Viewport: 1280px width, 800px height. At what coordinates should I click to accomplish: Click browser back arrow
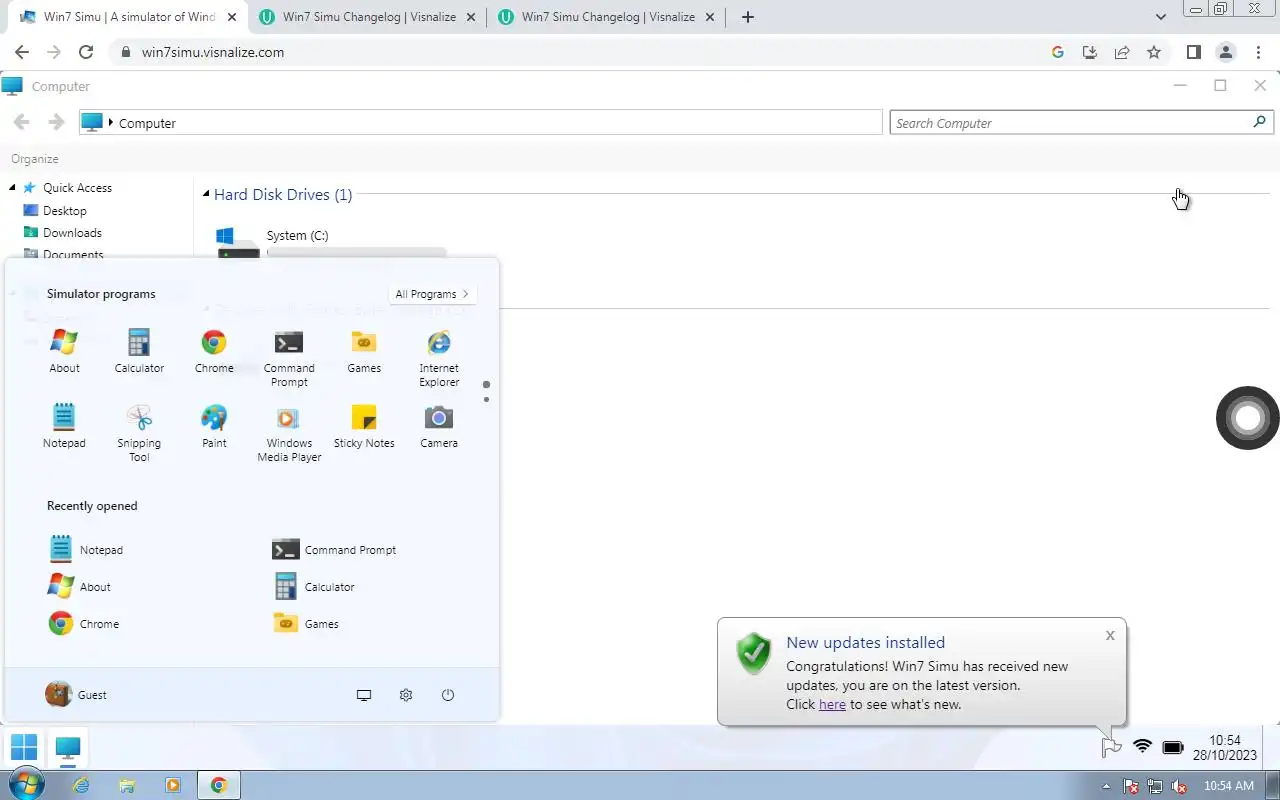tap(22, 52)
